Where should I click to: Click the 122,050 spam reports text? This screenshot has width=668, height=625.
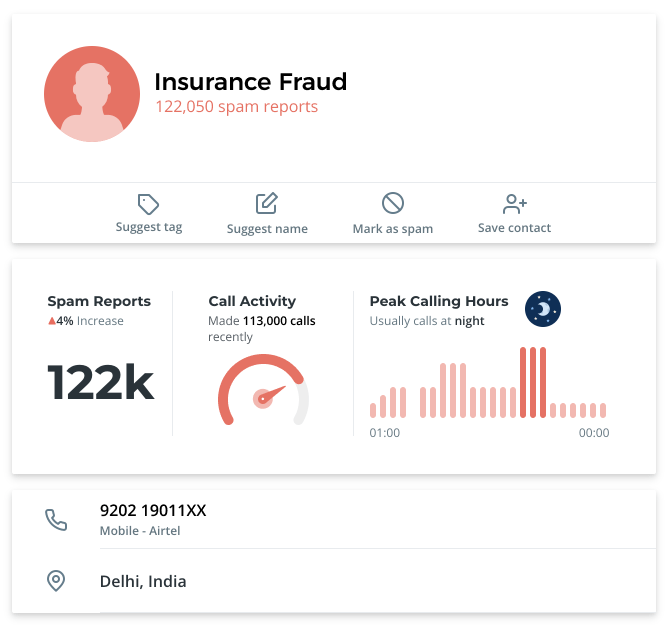tap(236, 106)
